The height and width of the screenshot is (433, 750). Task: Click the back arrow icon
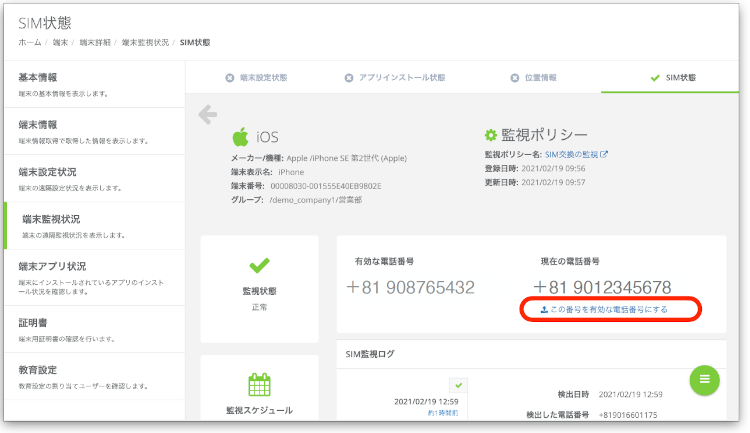pyautogui.click(x=208, y=115)
